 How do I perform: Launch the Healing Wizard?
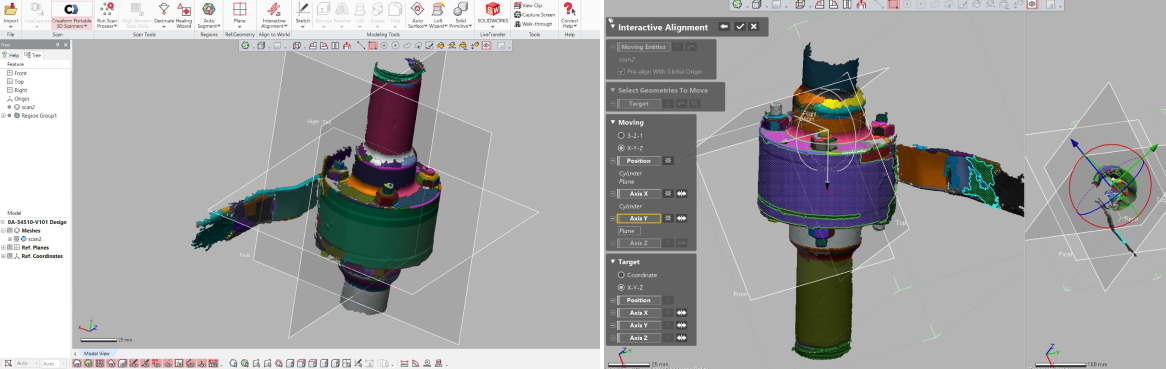click(x=184, y=15)
